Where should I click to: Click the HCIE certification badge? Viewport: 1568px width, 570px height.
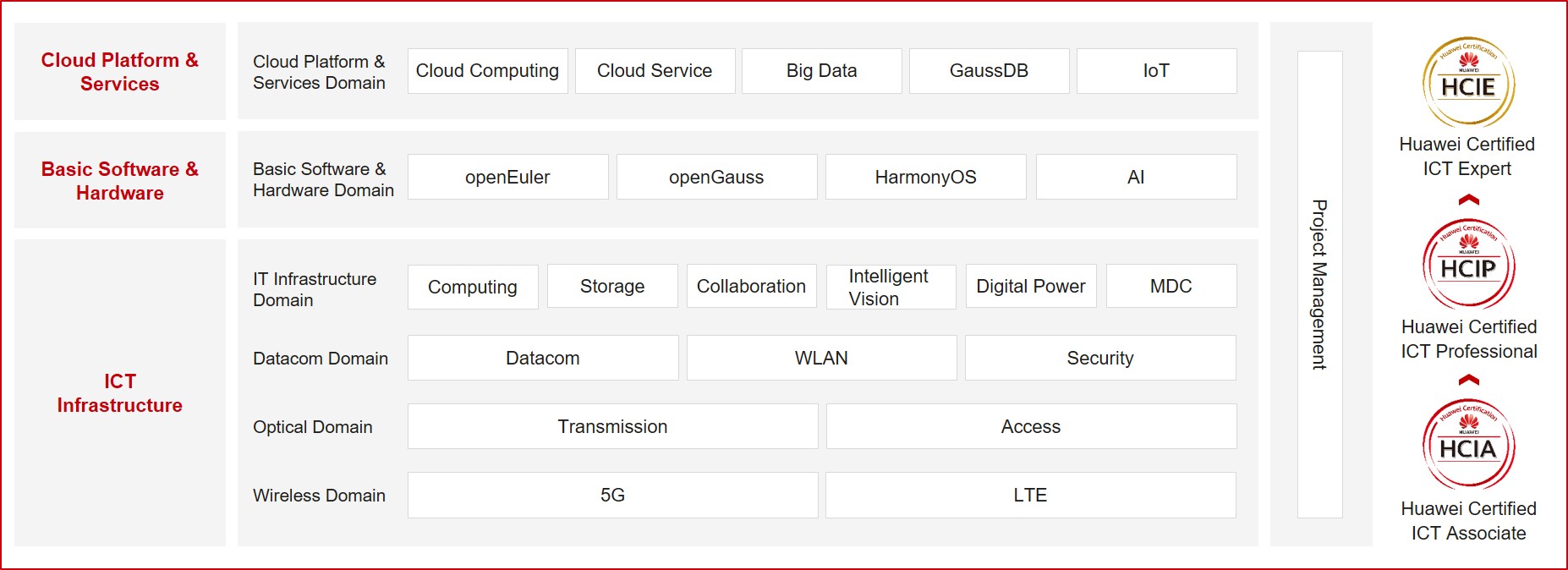coord(1468,83)
